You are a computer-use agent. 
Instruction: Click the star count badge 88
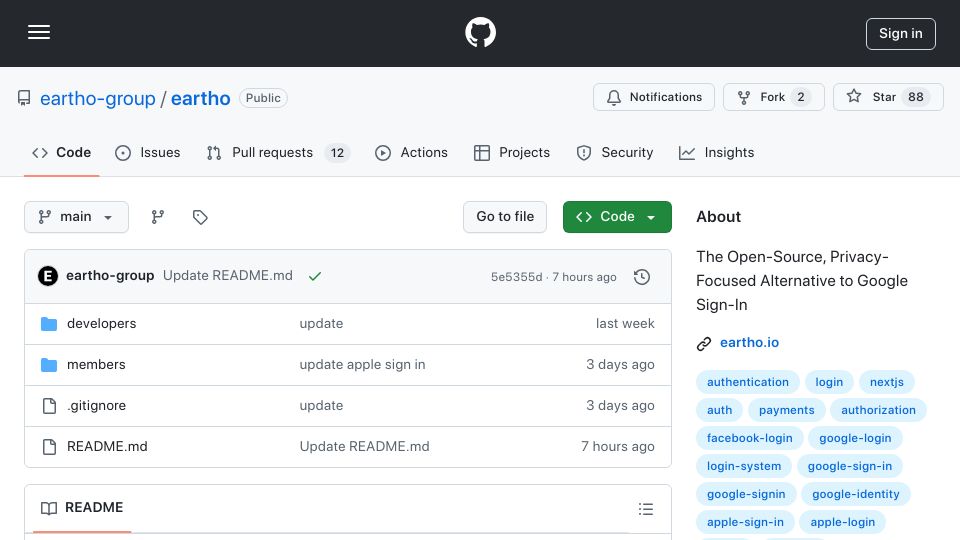click(915, 97)
